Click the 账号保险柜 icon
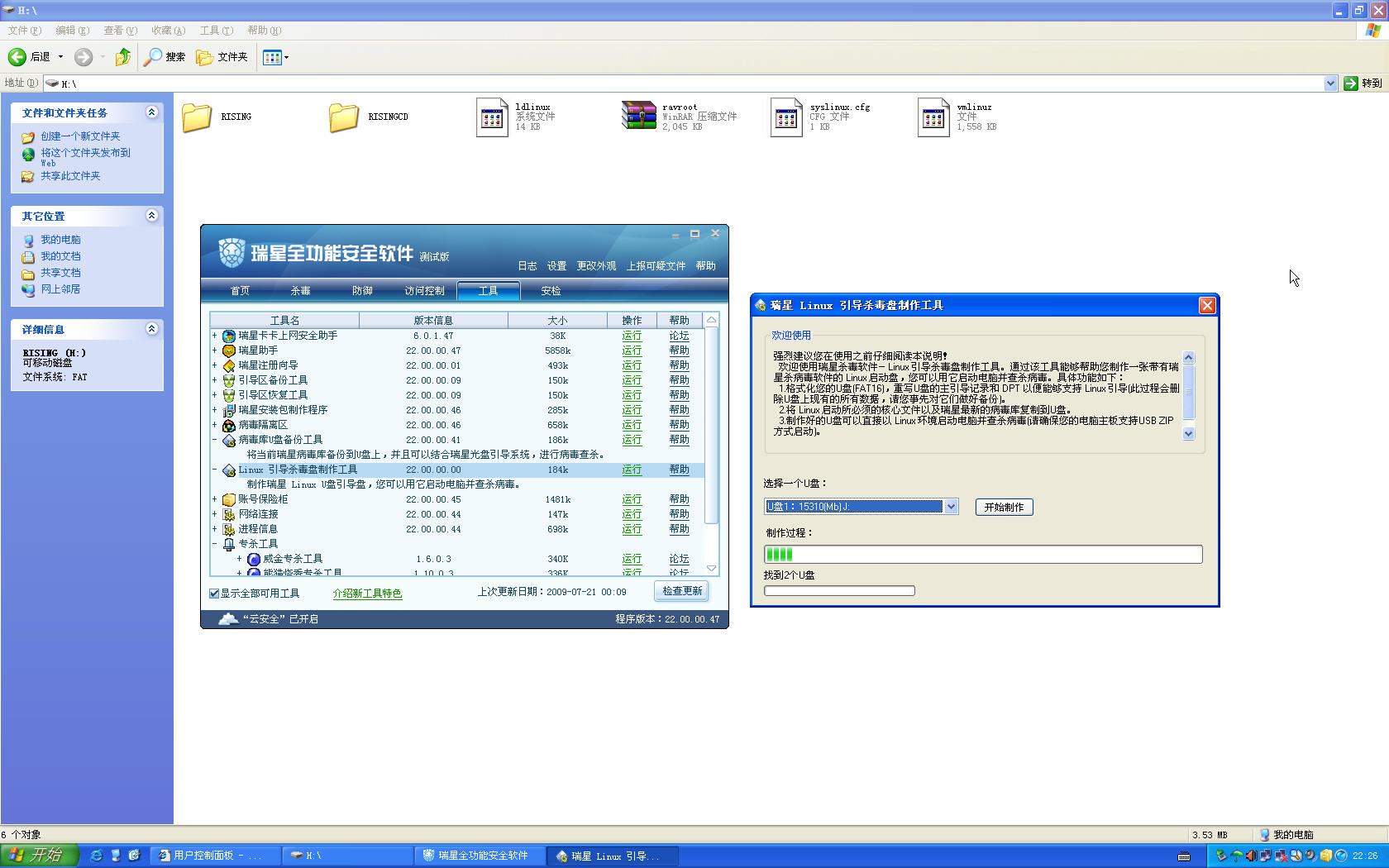 (229, 499)
